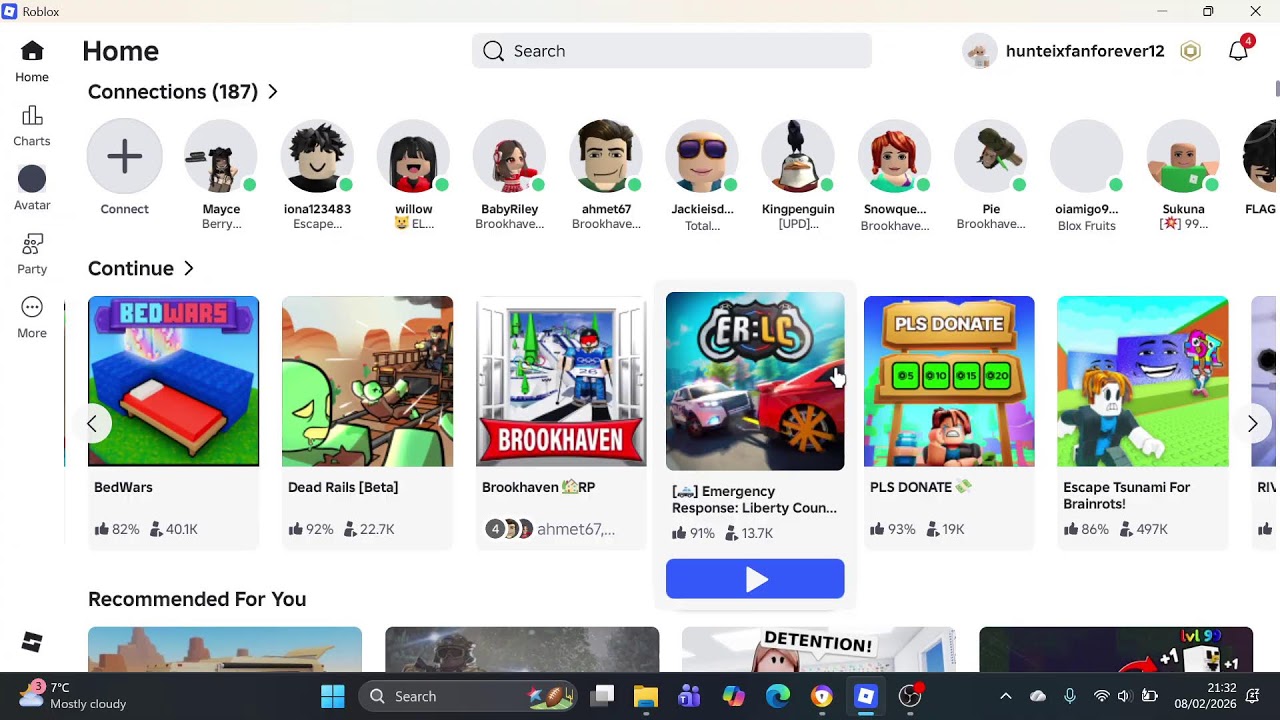The height and width of the screenshot is (720, 1280).
Task: Click the ahmet67,... friends playing label
Action: (576, 529)
